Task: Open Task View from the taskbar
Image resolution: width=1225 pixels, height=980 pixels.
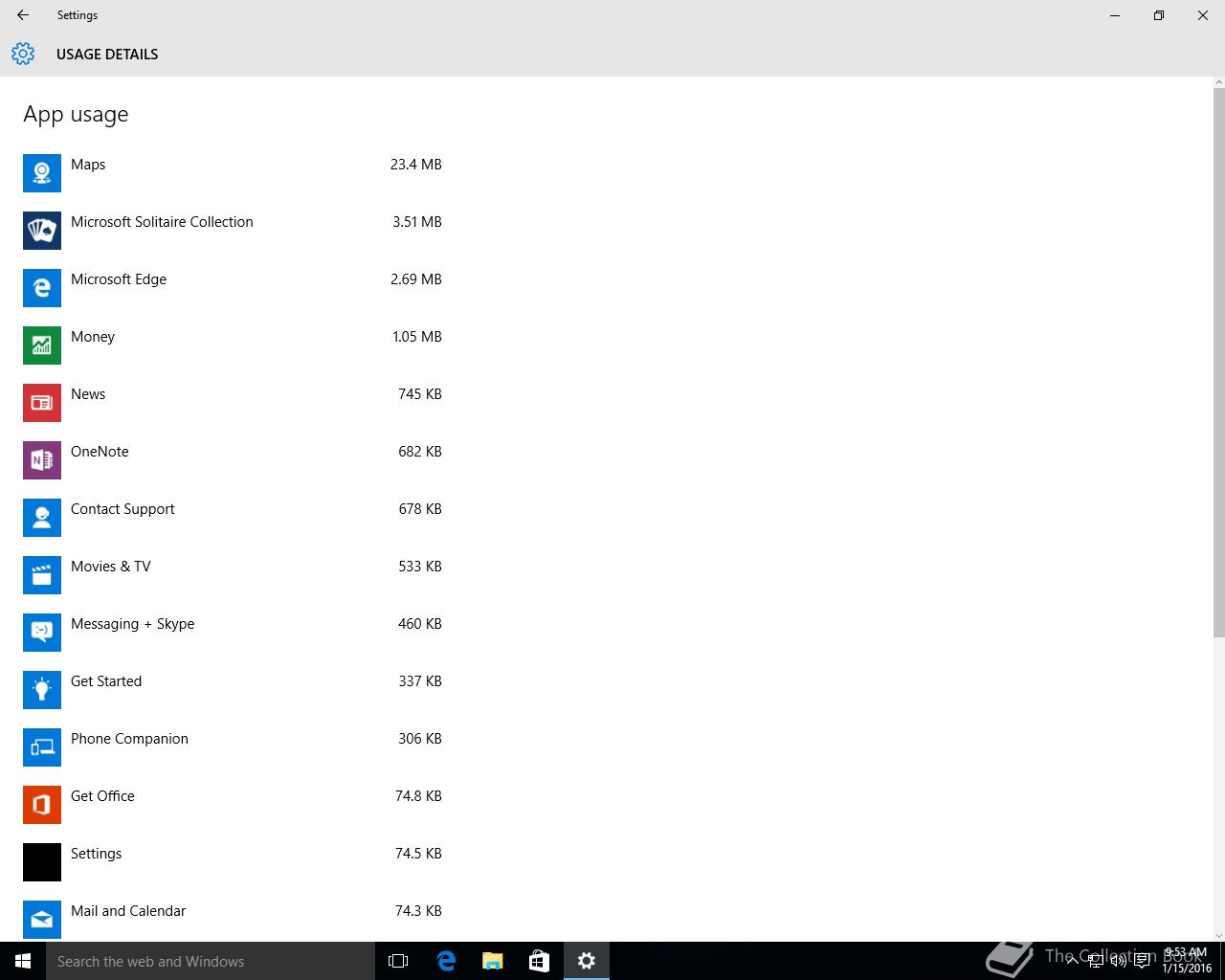Action: tap(398, 961)
